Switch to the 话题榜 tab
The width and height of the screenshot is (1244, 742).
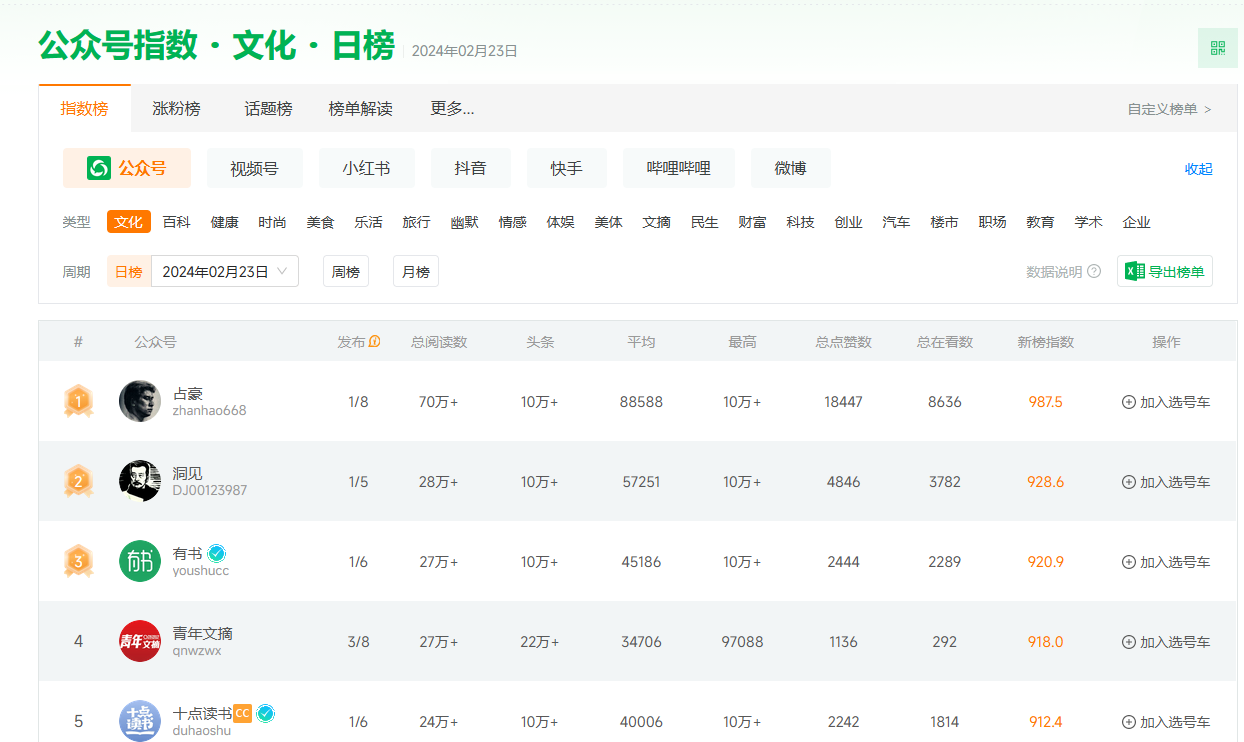tap(268, 108)
